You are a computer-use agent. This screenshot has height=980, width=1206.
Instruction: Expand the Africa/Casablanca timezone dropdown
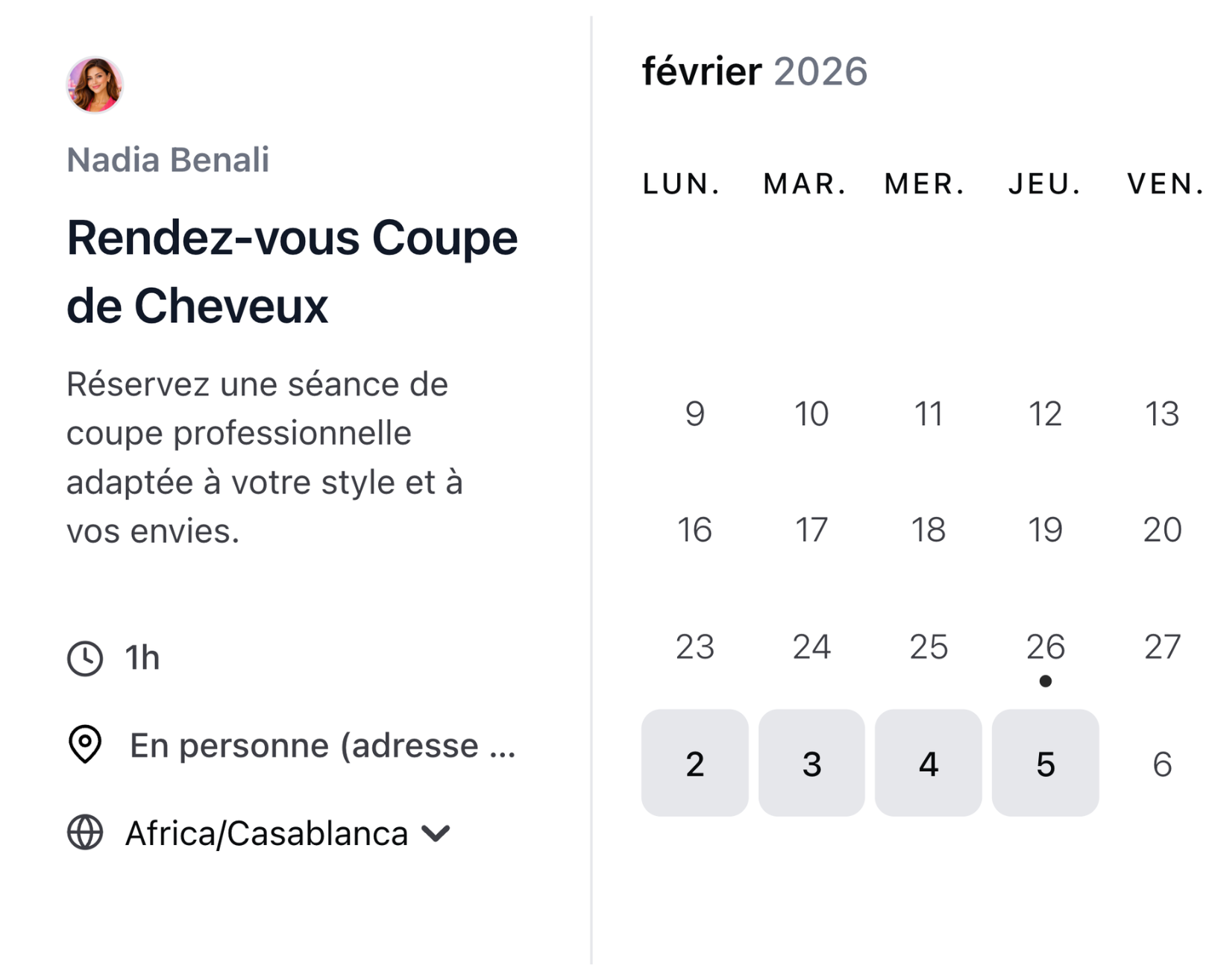(x=435, y=833)
